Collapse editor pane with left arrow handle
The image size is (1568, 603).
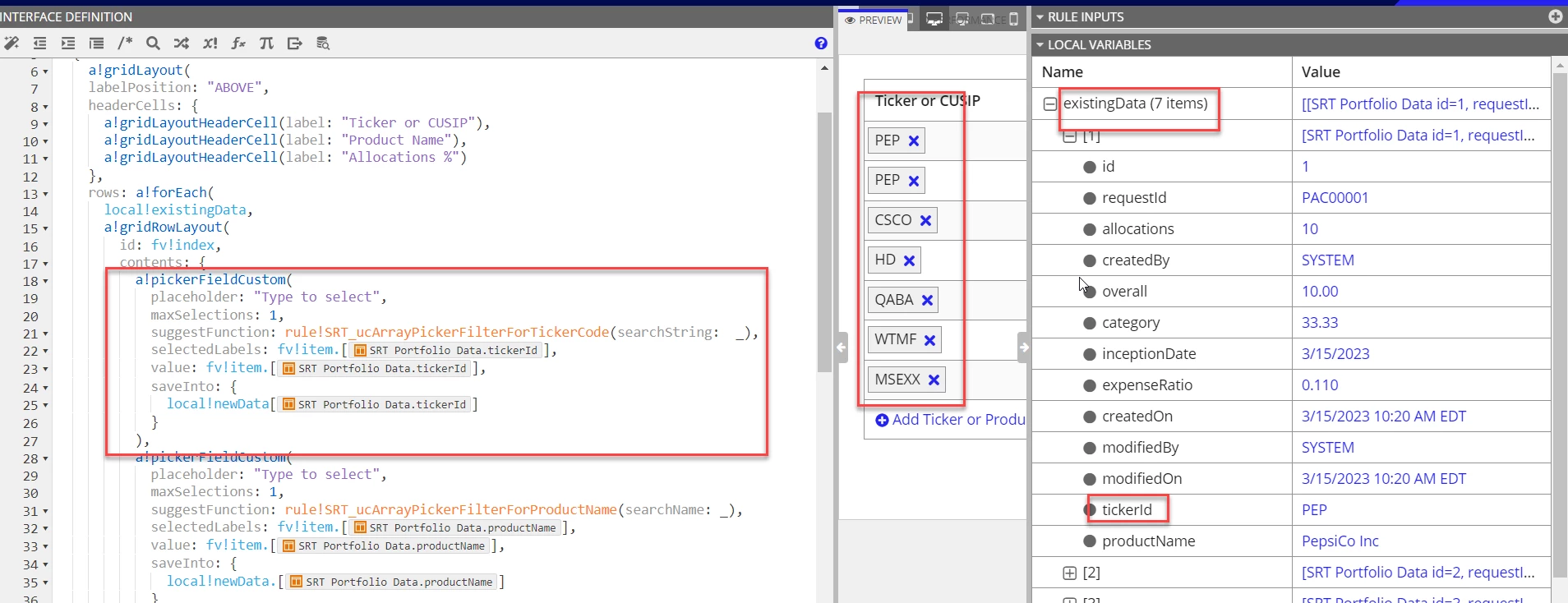841,348
